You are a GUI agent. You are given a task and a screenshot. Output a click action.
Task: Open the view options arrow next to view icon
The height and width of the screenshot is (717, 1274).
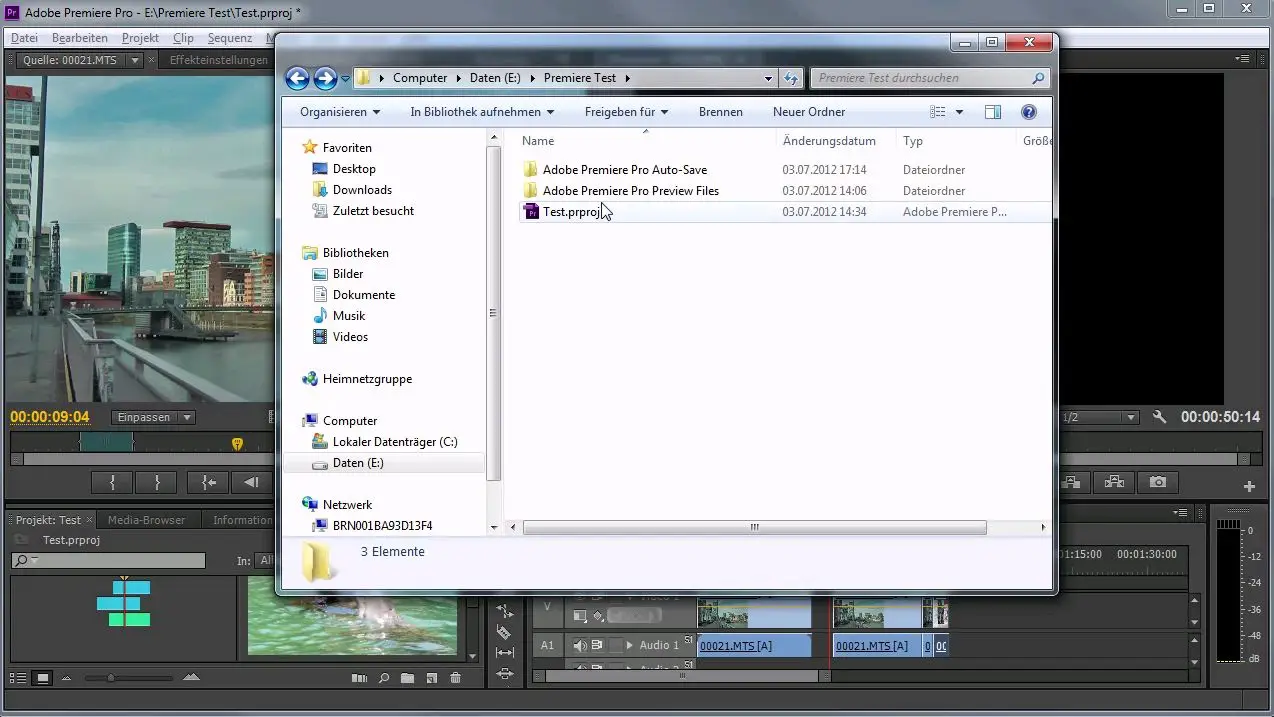pos(960,112)
